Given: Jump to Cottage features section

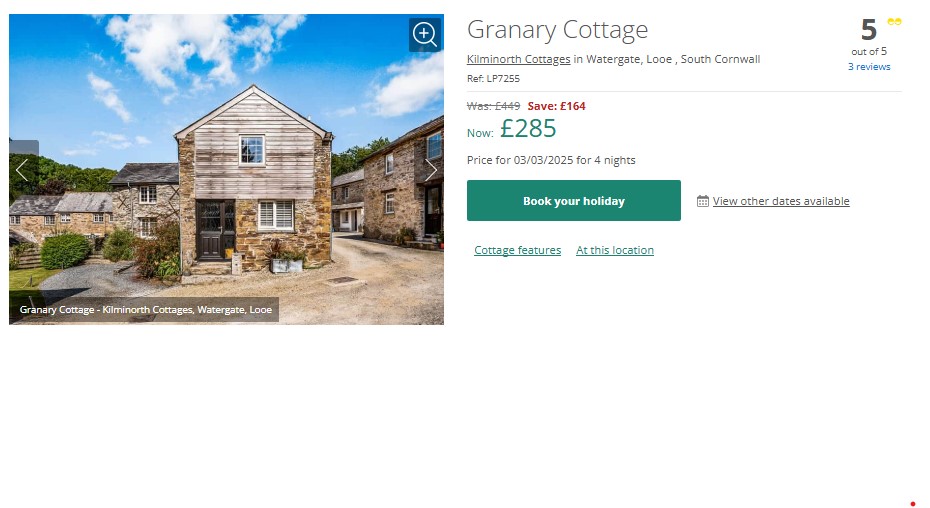Looking at the screenshot, I should coord(517,250).
